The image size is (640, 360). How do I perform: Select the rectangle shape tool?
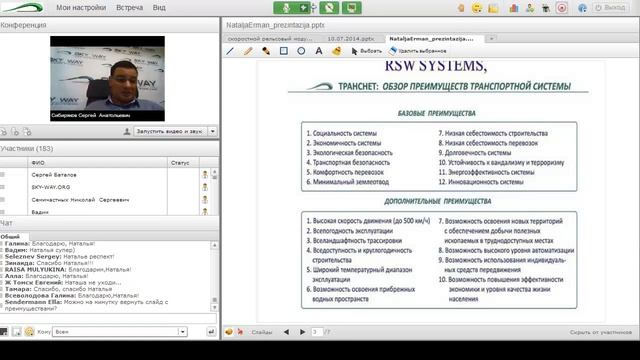[284, 51]
